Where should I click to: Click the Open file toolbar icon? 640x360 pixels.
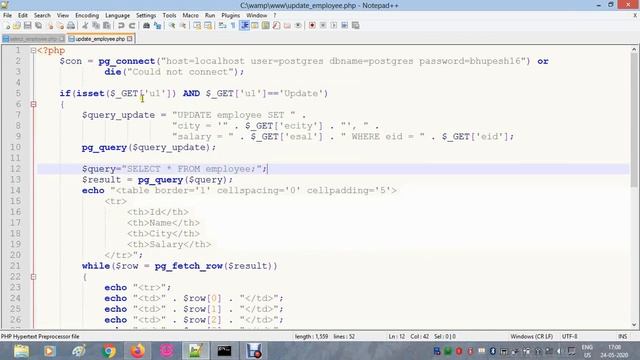click(17, 26)
